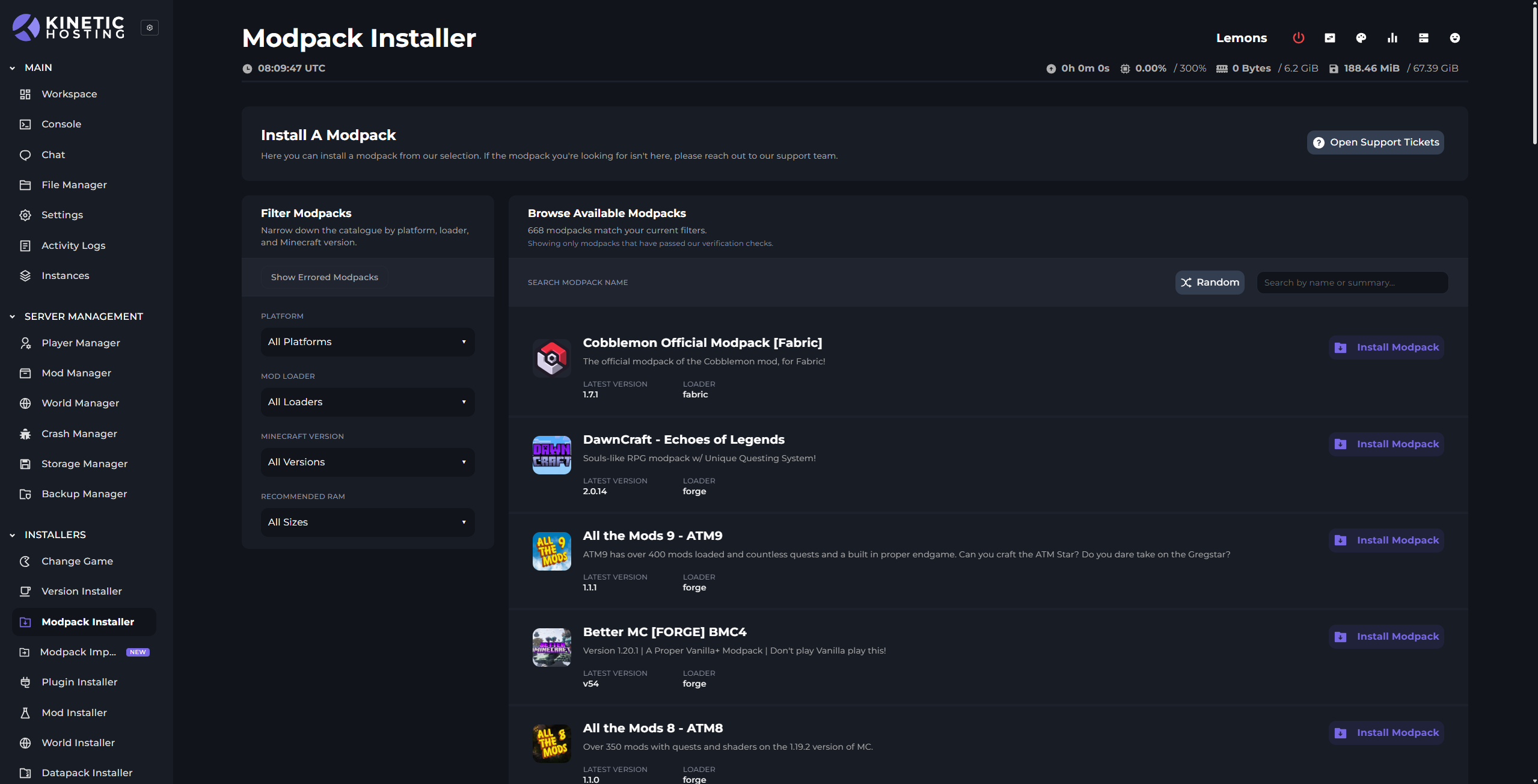Image resolution: width=1538 pixels, height=784 pixels.
Task: Click the Settings gear icon in sidebar
Action: pyautogui.click(x=25, y=215)
